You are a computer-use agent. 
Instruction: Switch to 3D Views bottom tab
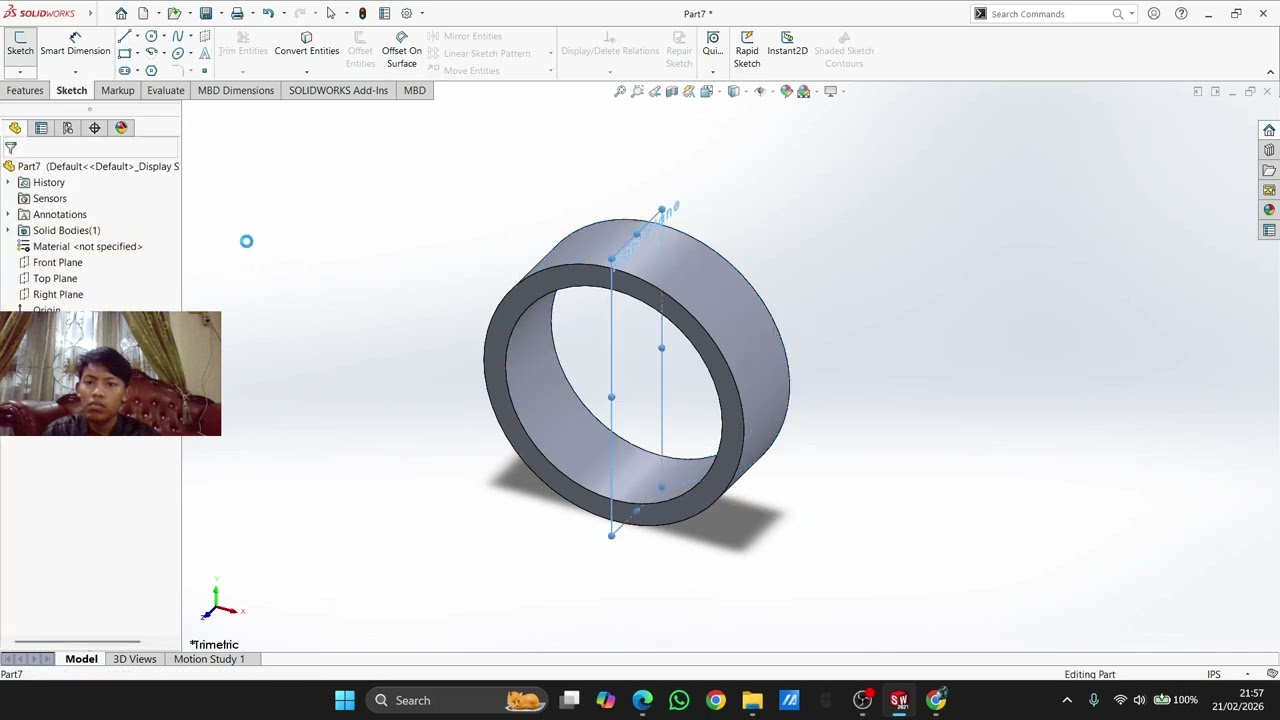pyautogui.click(x=134, y=659)
